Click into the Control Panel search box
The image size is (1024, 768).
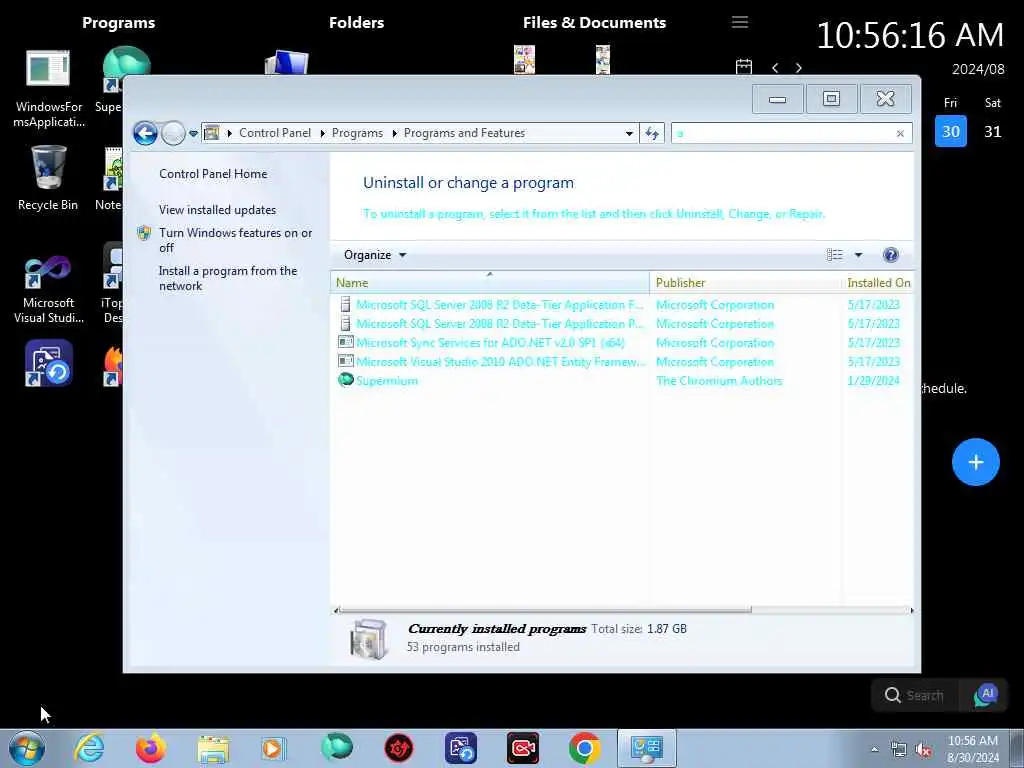point(784,133)
